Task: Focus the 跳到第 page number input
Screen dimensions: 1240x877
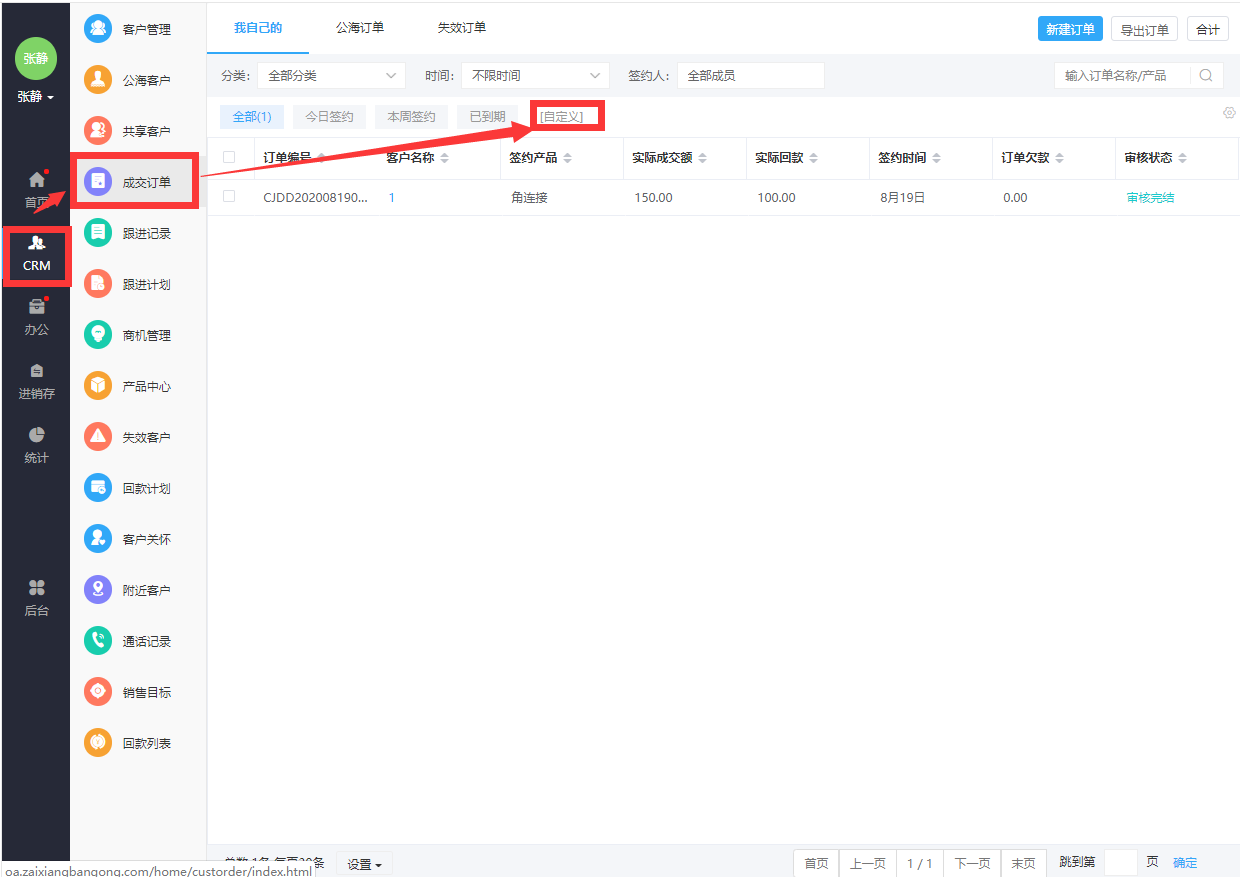Action: pyautogui.click(x=1120, y=863)
